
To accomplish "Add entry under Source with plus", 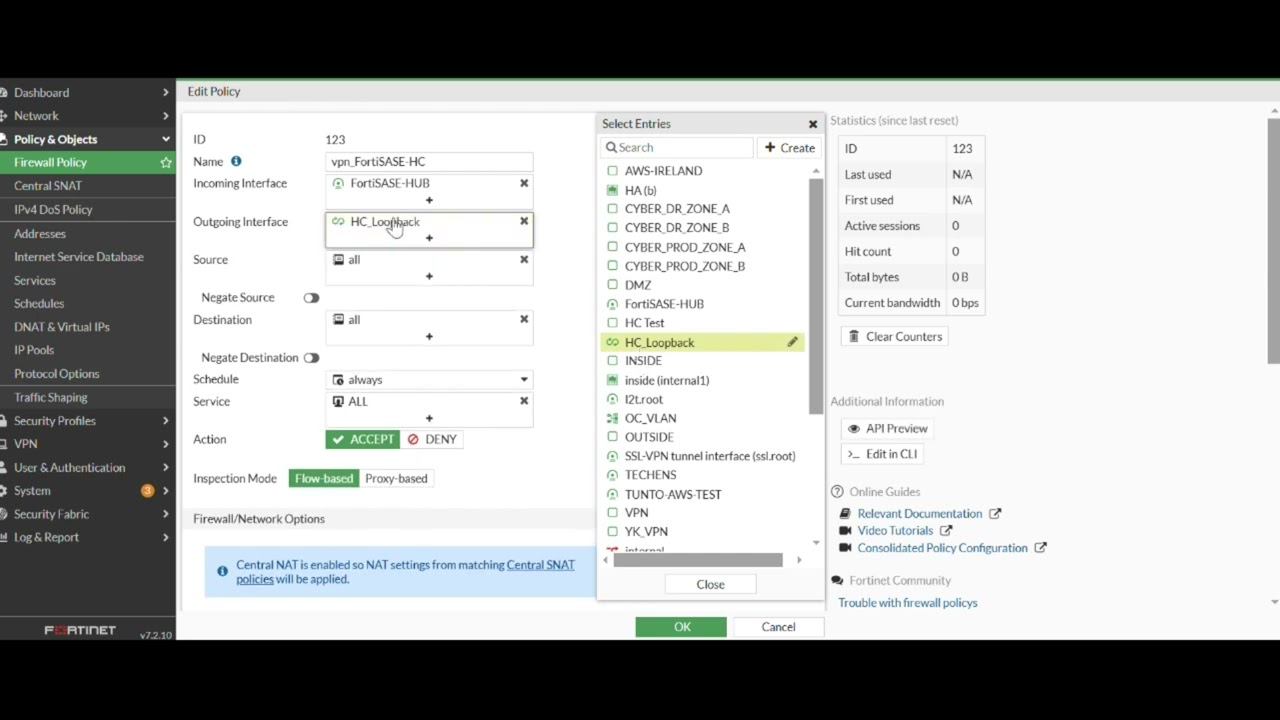I will pos(429,276).
